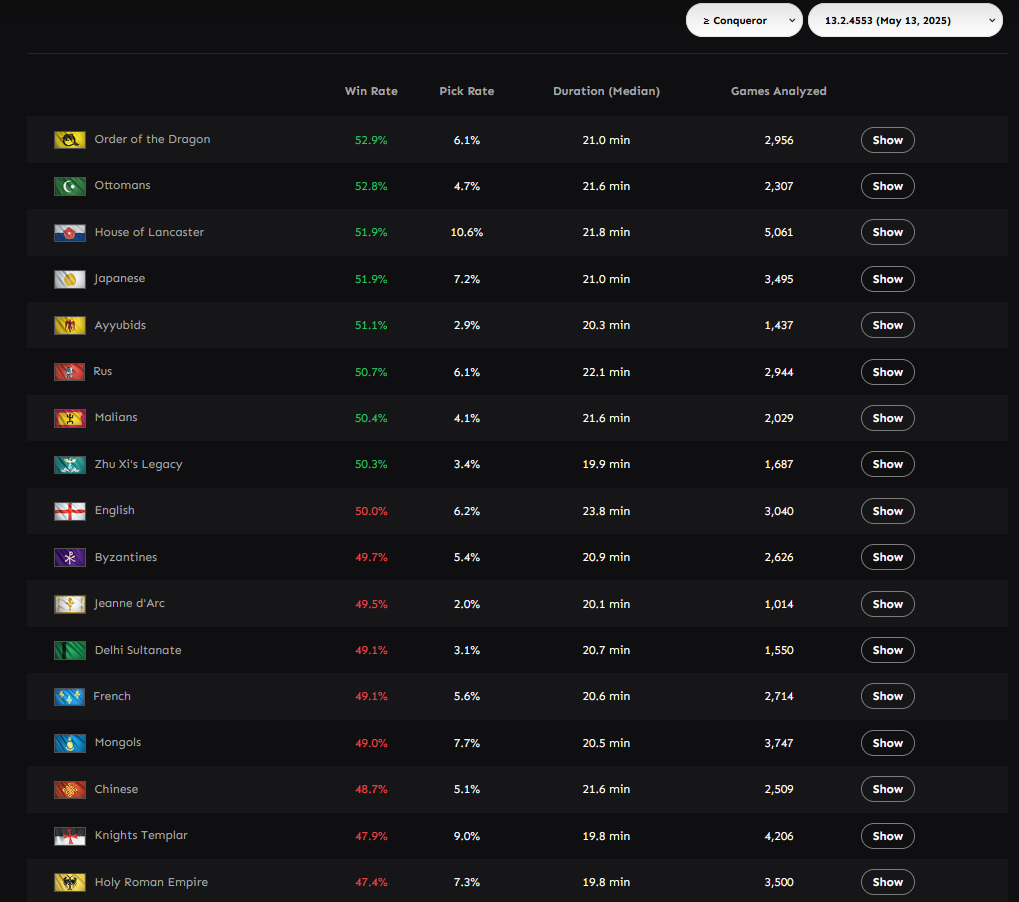Image resolution: width=1019 pixels, height=902 pixels.
Task: Click the Japanese civilization flag icon
Action: point(69,279)
